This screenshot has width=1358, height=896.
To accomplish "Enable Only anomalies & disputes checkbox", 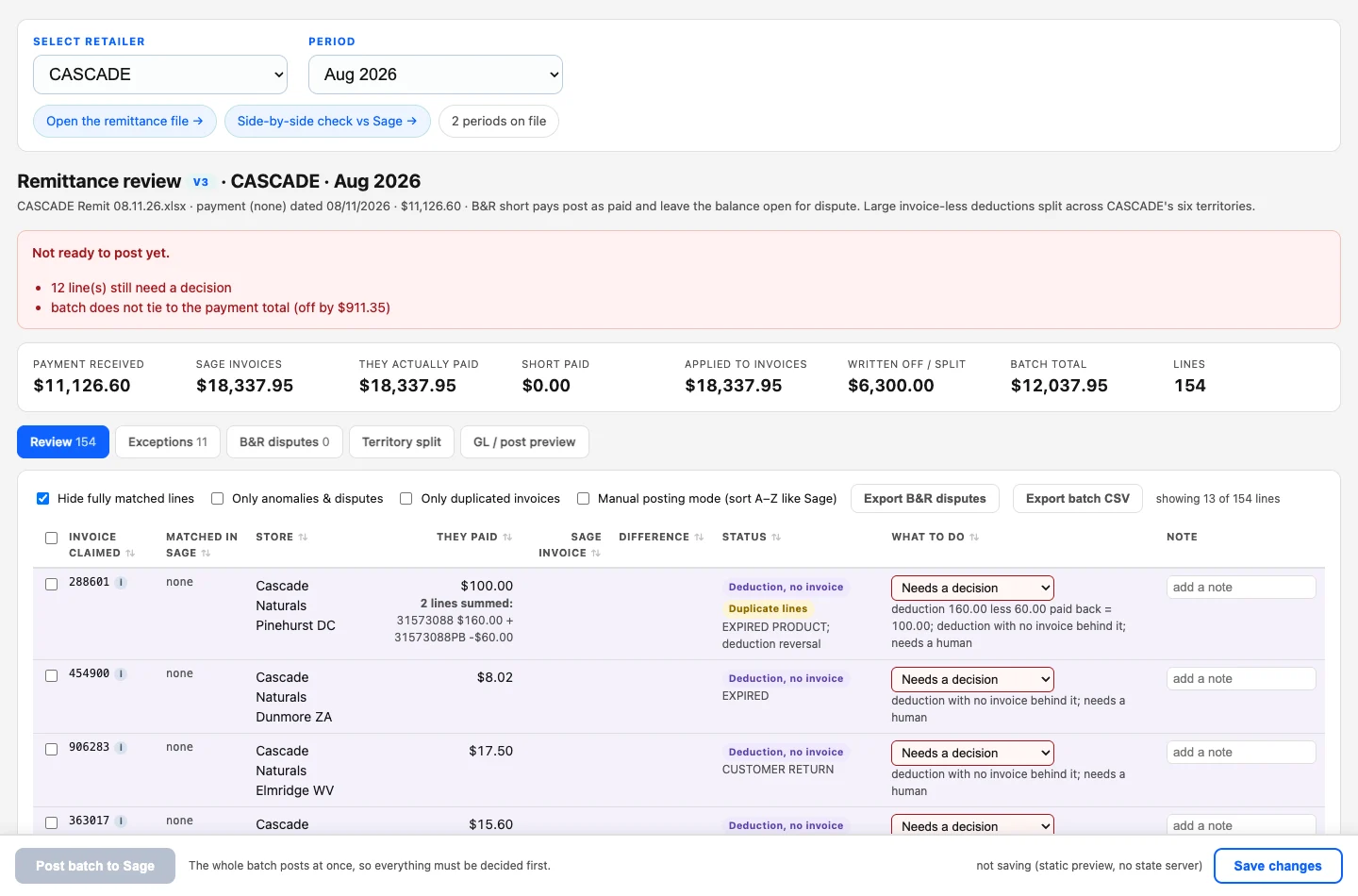I will (x=217, y=499).
